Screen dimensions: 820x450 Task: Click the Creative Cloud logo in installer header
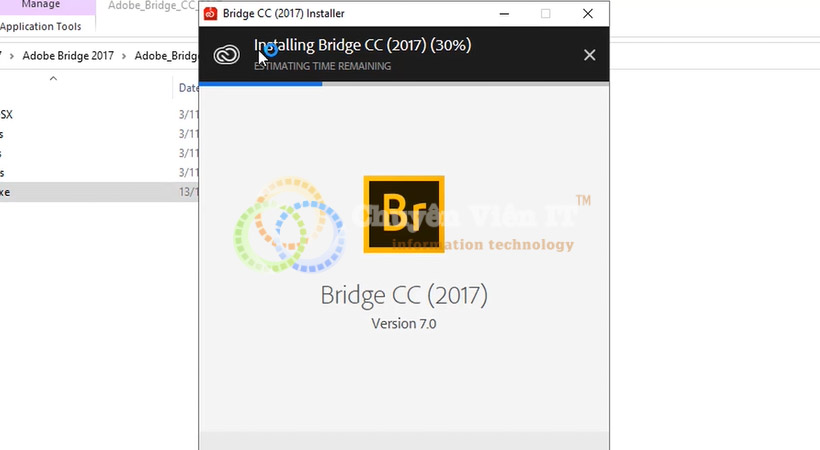pos(226,55)
